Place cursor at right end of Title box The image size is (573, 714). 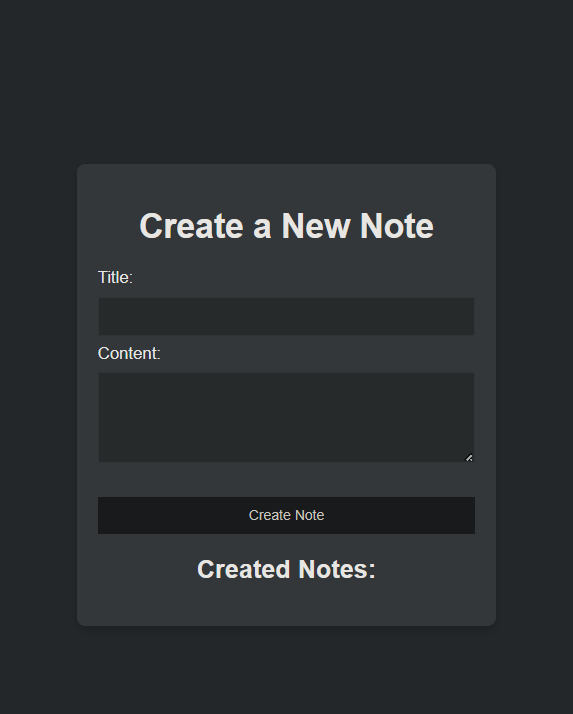click(470, 316)
